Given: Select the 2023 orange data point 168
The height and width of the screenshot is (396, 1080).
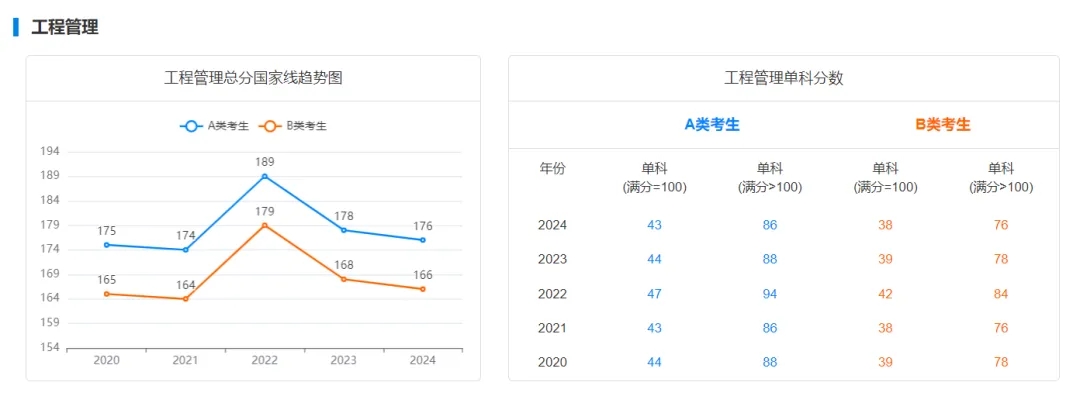Looking at the screenshot, I should [x=344, y=279].
